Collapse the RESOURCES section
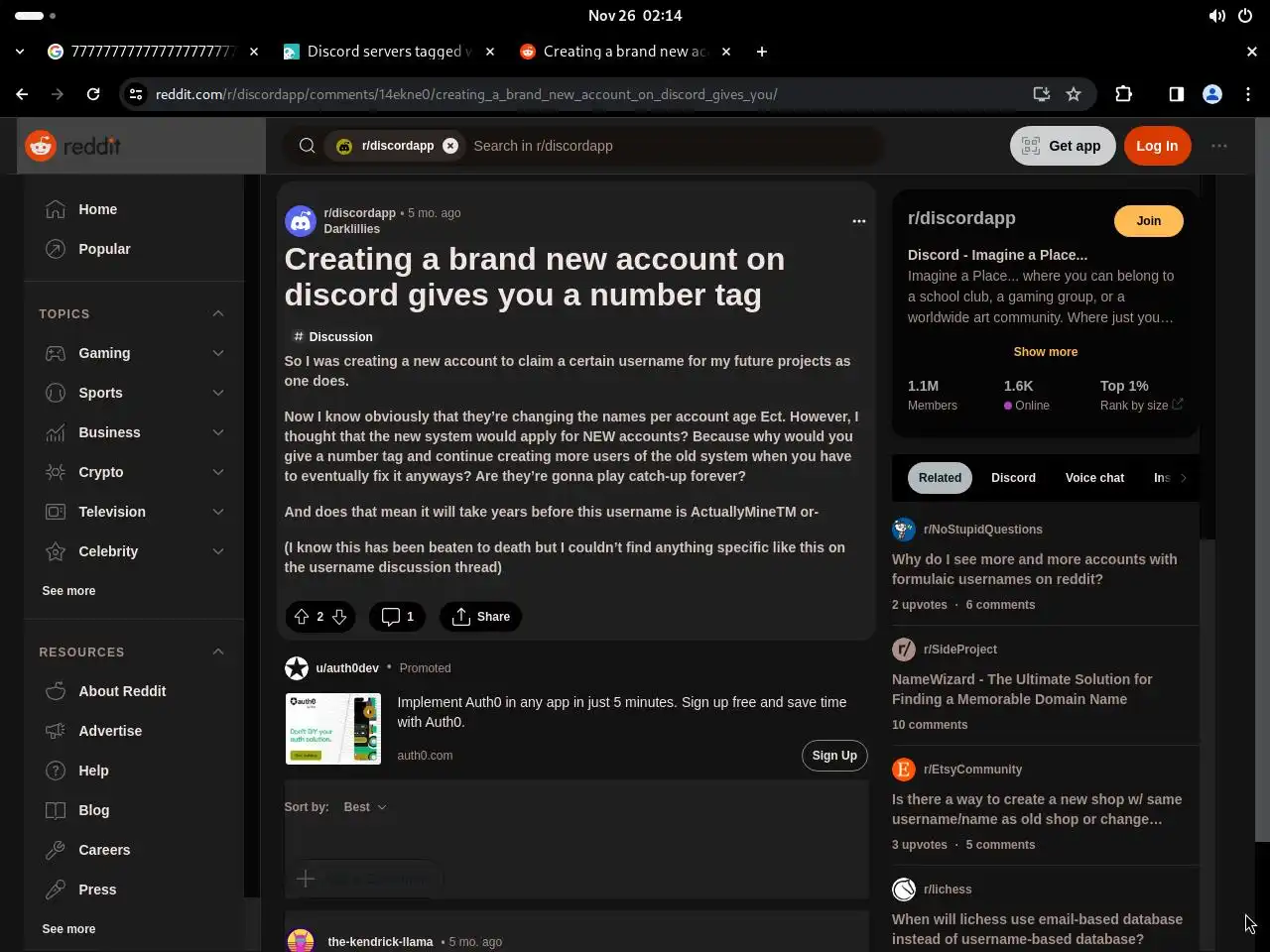The image size is (1270, 952). (218, 652)
